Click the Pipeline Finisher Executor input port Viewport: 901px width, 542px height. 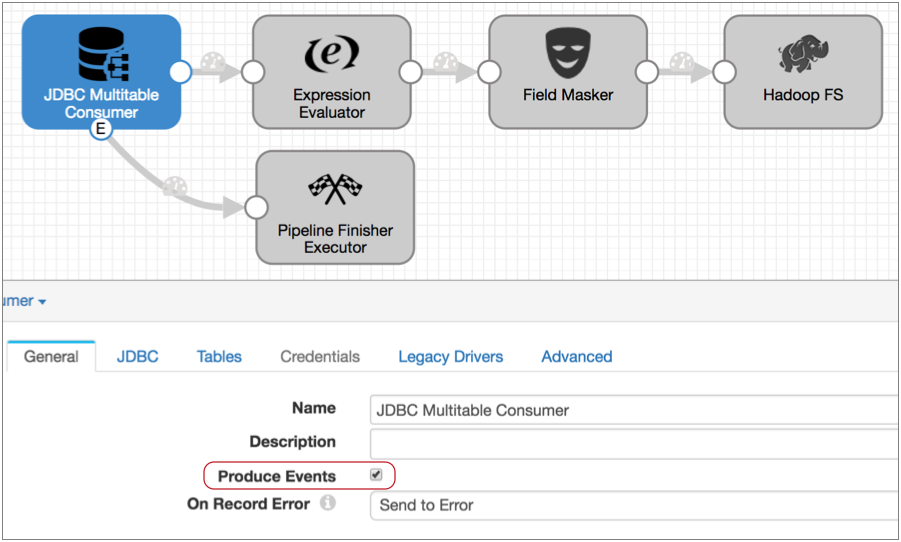[257, 207]
